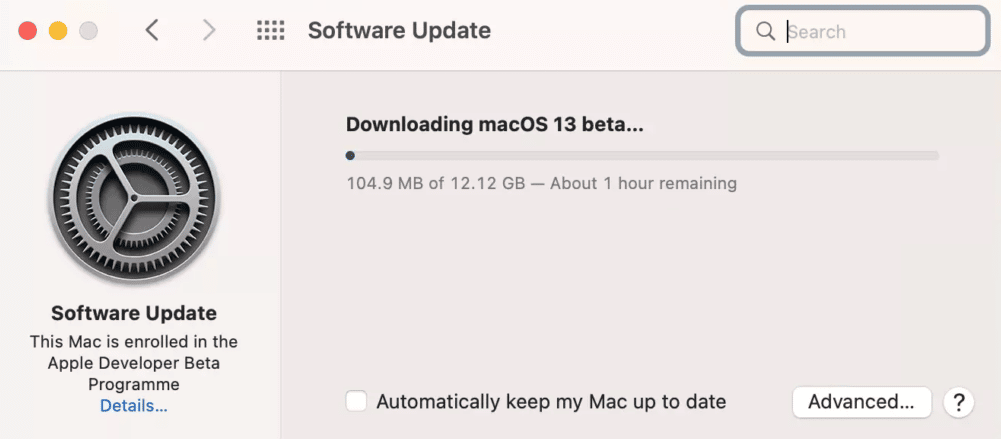Click the 'Downloading macOS 13 beta...' heading
Screen dimensions: 1001x439
pos(495,125)
